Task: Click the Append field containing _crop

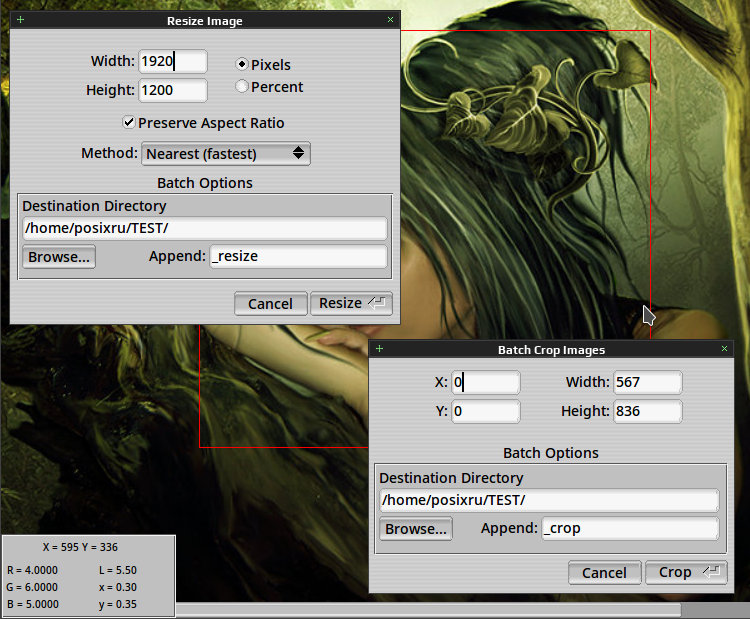Action: point(630,529)
